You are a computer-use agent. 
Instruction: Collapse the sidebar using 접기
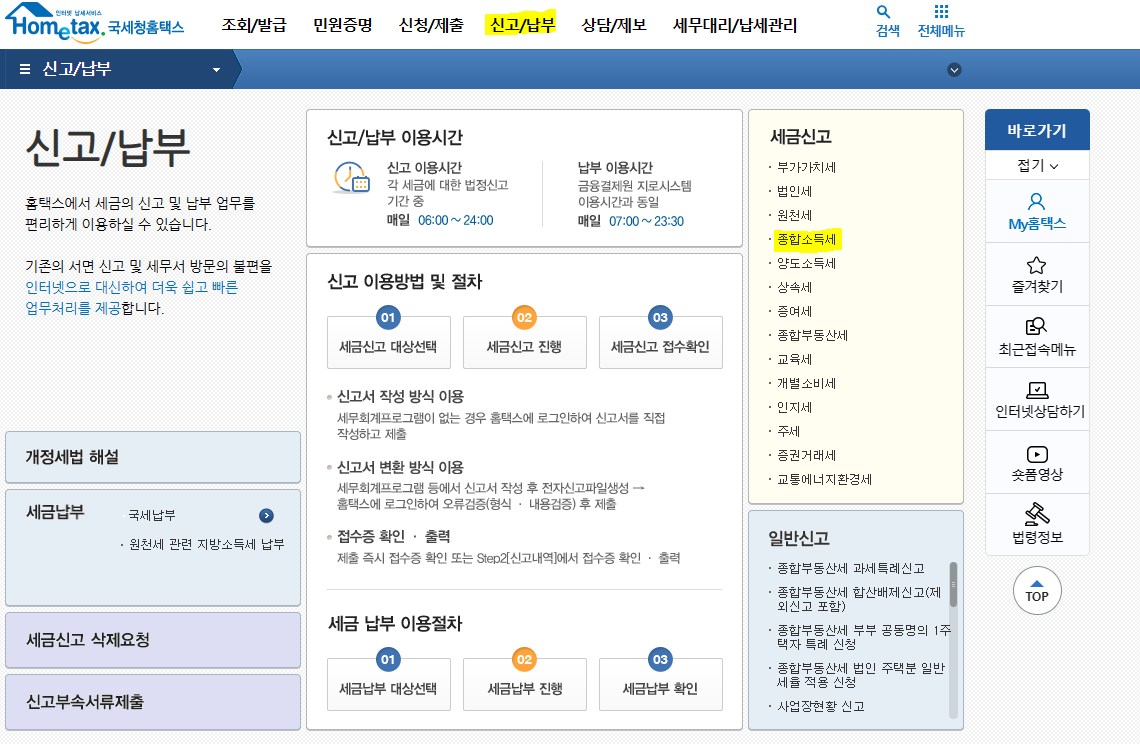1037,163
